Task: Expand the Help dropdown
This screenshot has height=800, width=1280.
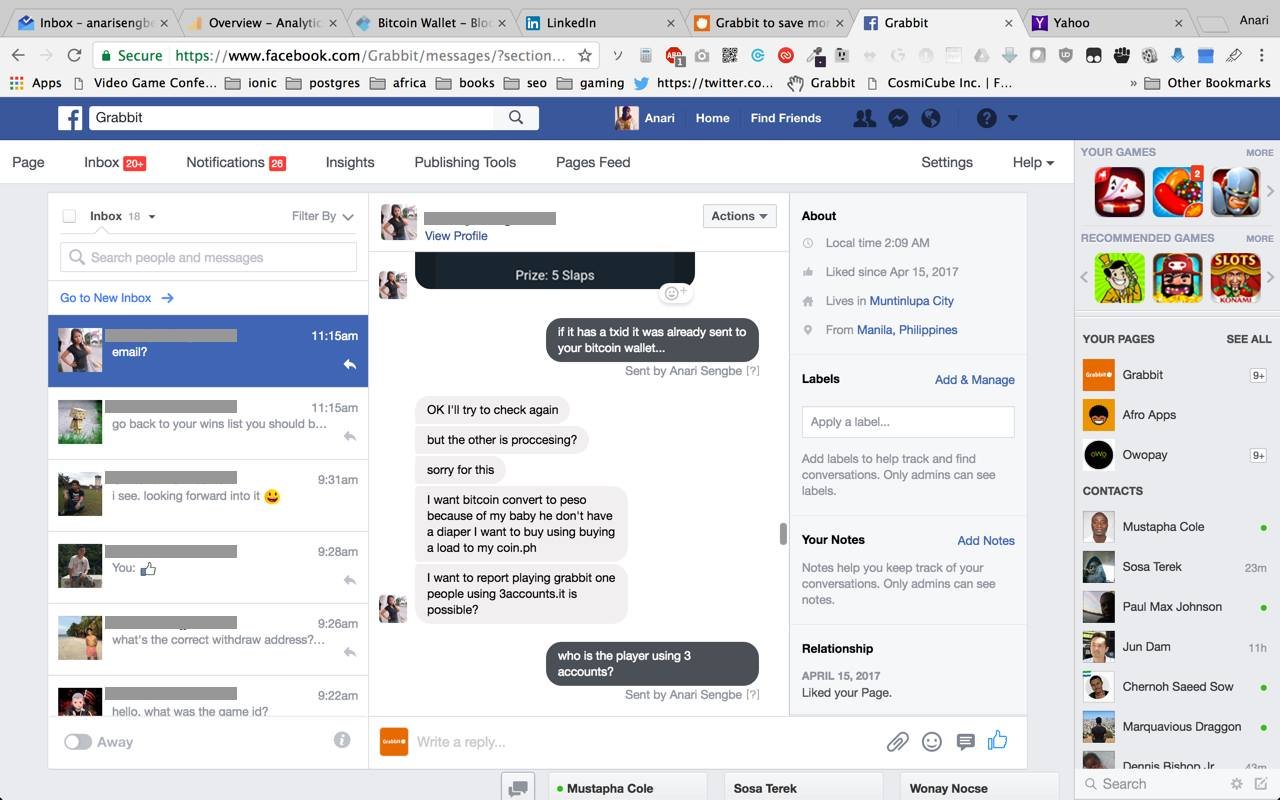Action: 1033,162
